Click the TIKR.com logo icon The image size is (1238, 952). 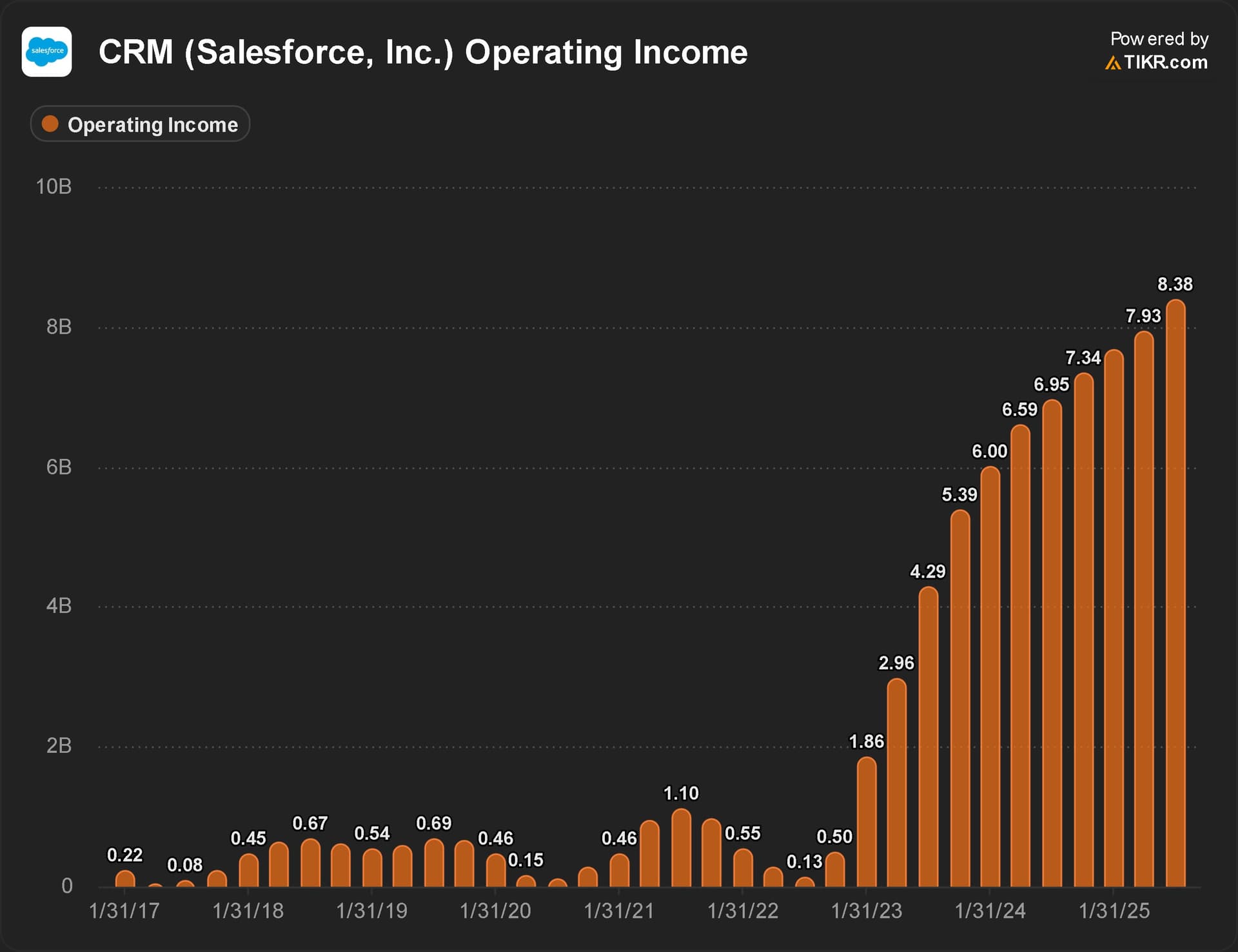[x=1113, y=63]
